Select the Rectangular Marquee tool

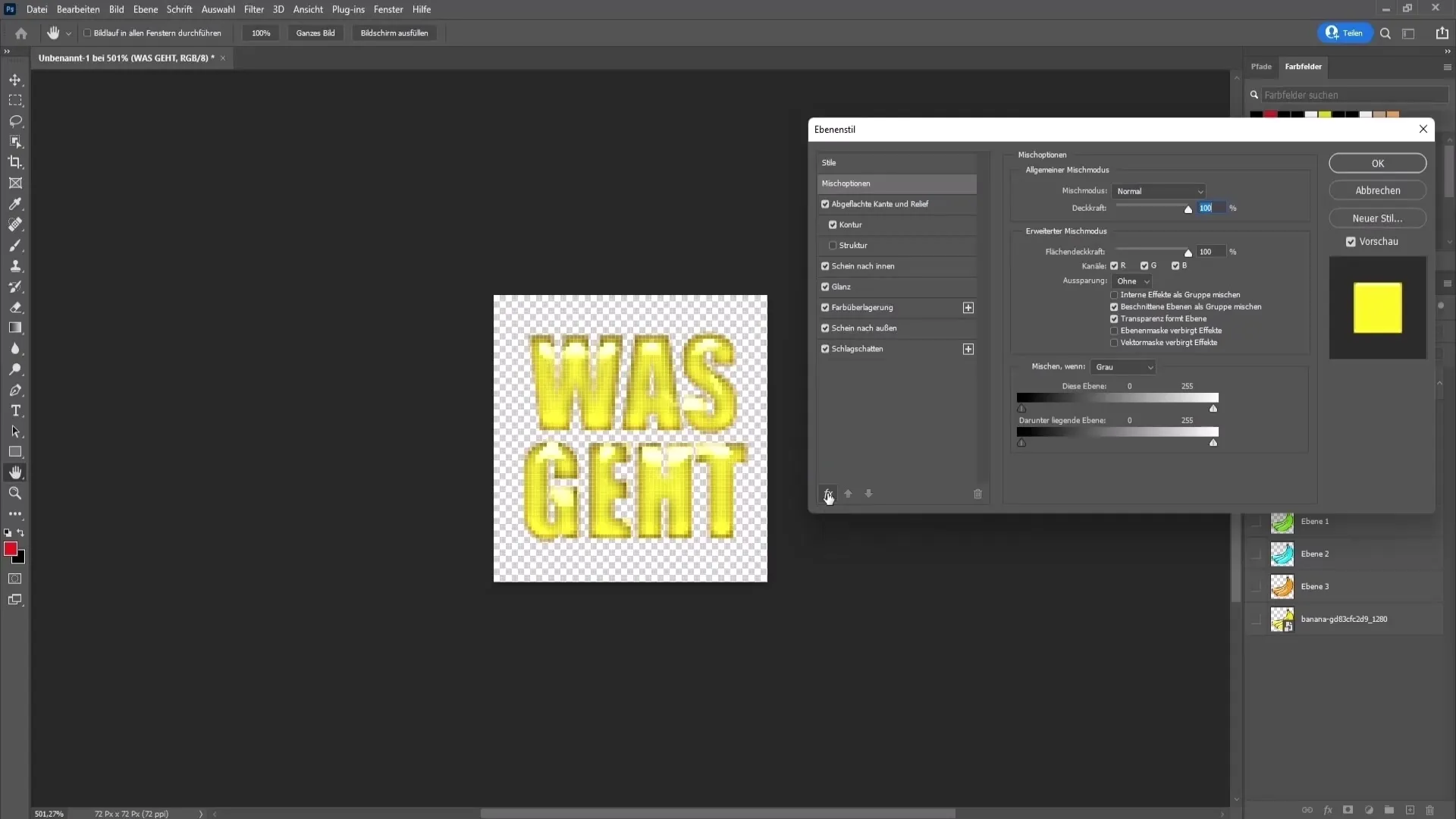click(x=15, y=100)
